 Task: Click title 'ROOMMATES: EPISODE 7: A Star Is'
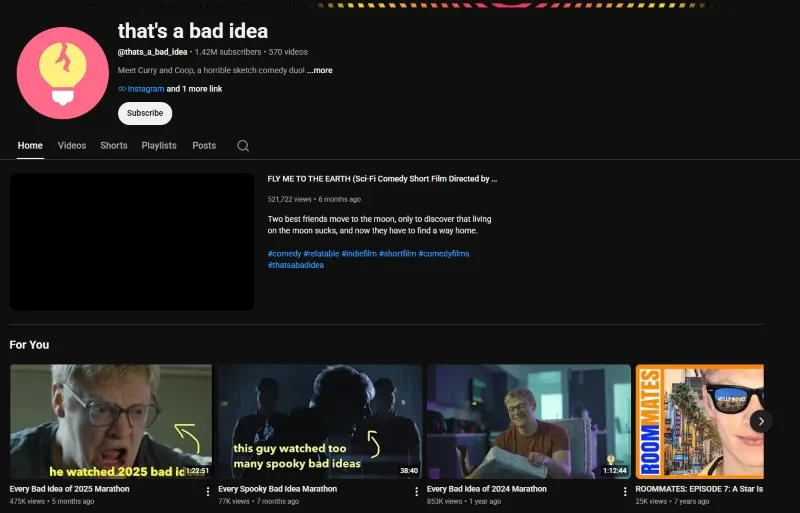coord(699,489)
